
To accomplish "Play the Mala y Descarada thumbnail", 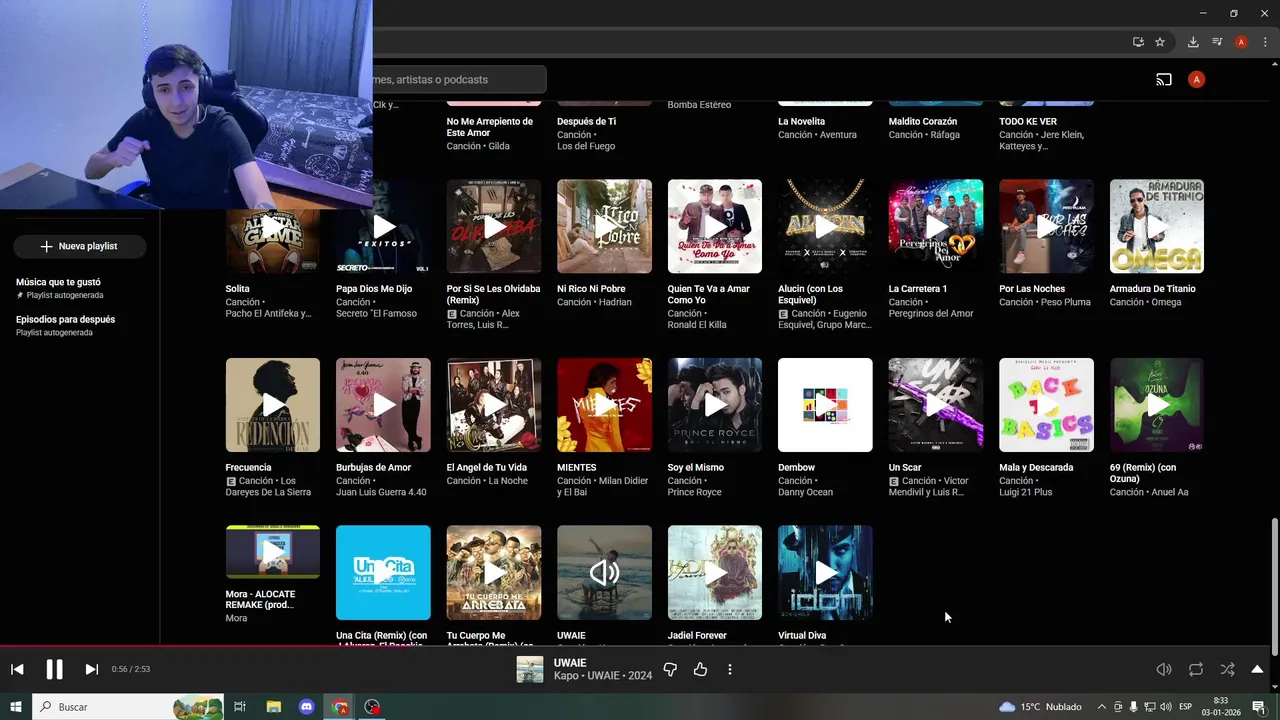I will [x=1046, y=405].
